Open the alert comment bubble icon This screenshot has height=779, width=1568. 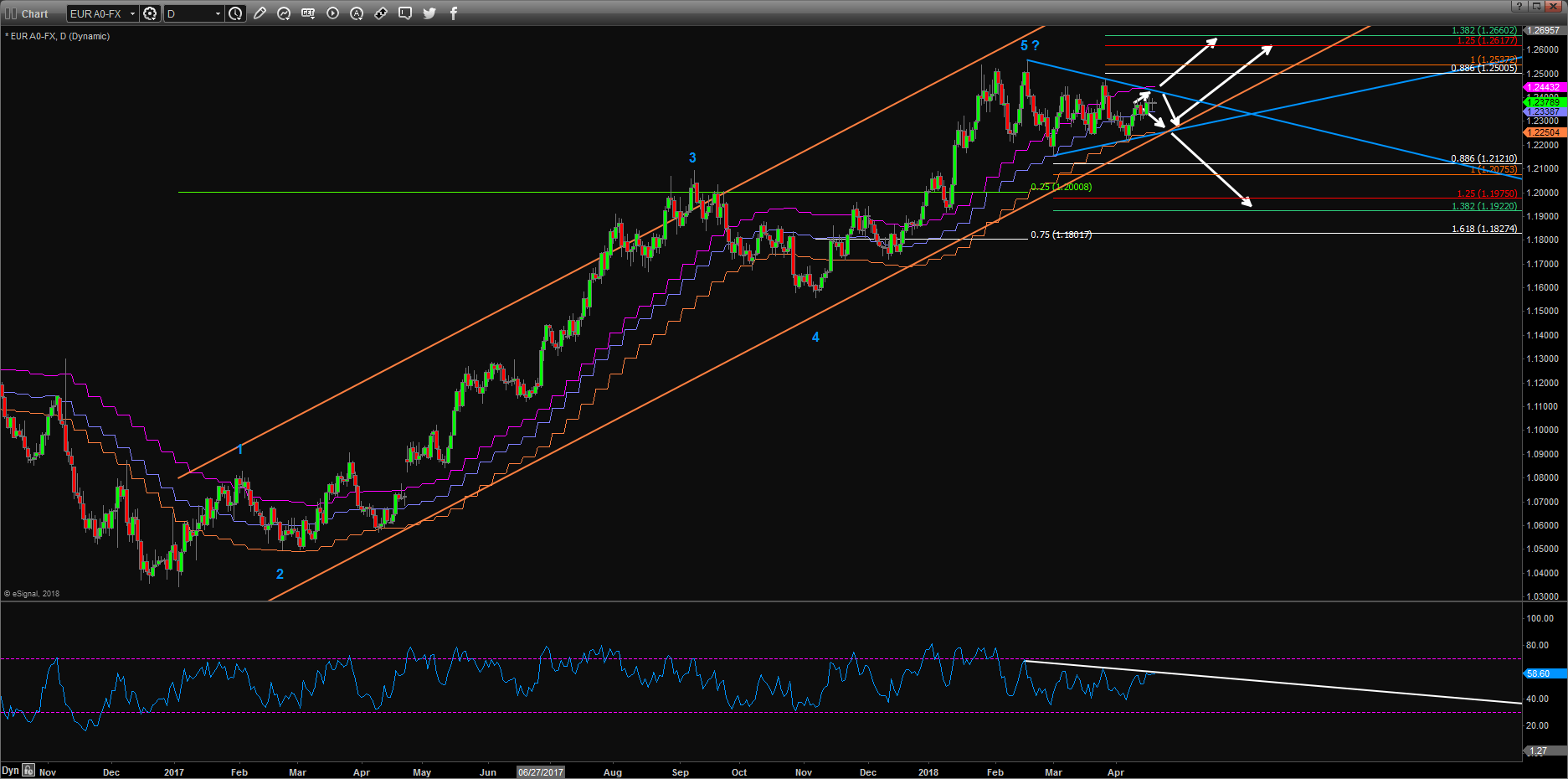pos(406,13)
